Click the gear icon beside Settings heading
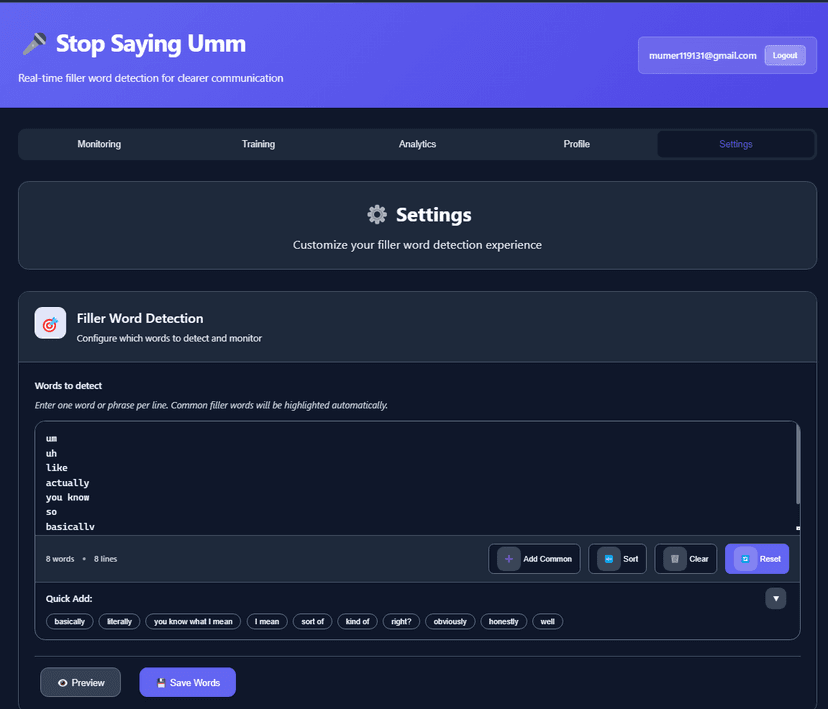Image resolution: width=828 pixels, height=709 pixels. tap(376, 214)
